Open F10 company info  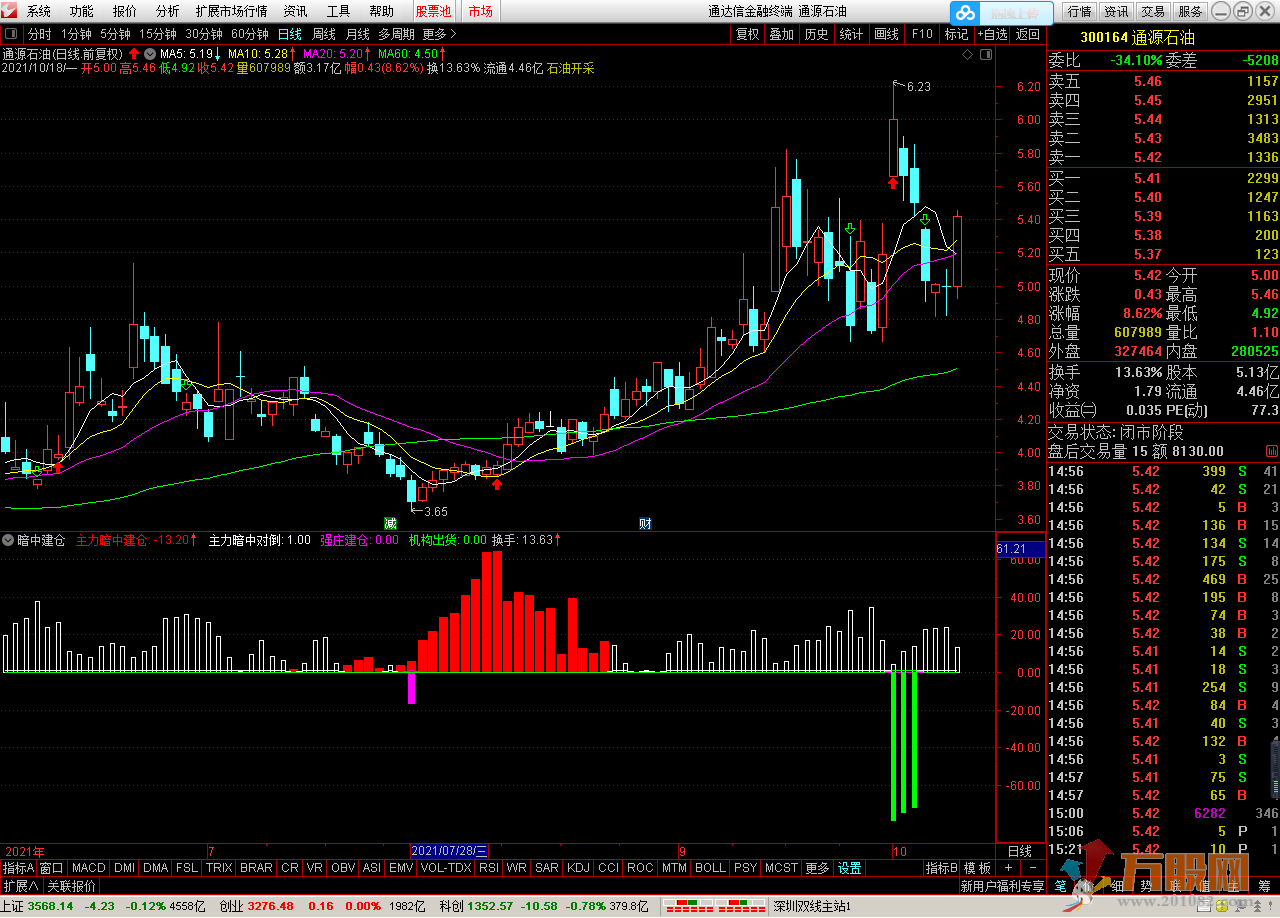pos(921,34)
